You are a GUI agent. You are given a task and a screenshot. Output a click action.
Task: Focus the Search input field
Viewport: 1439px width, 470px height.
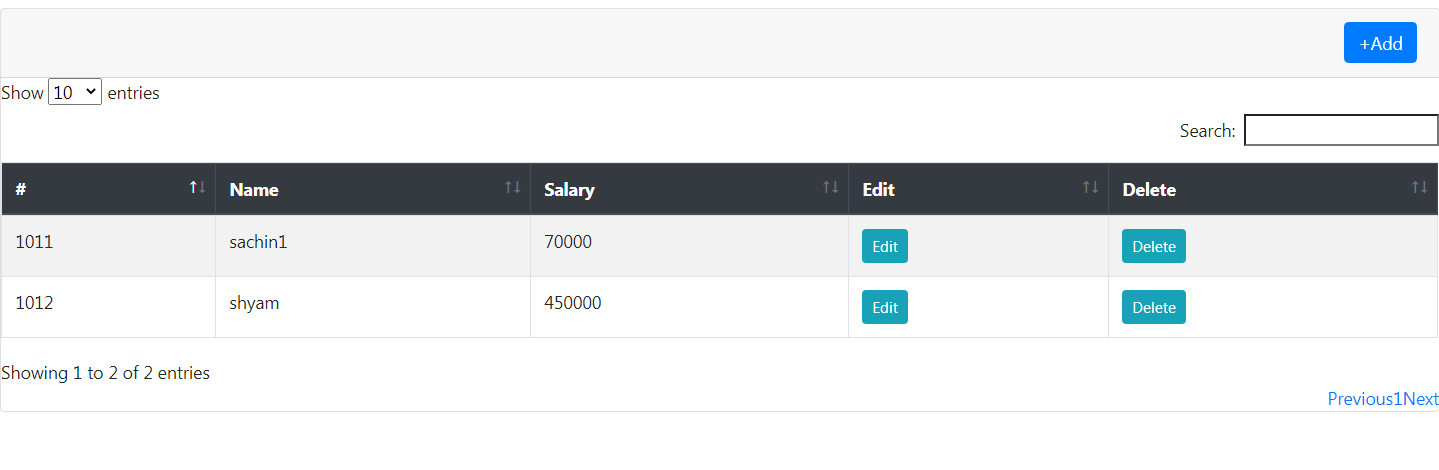(x=1341, y=130)
